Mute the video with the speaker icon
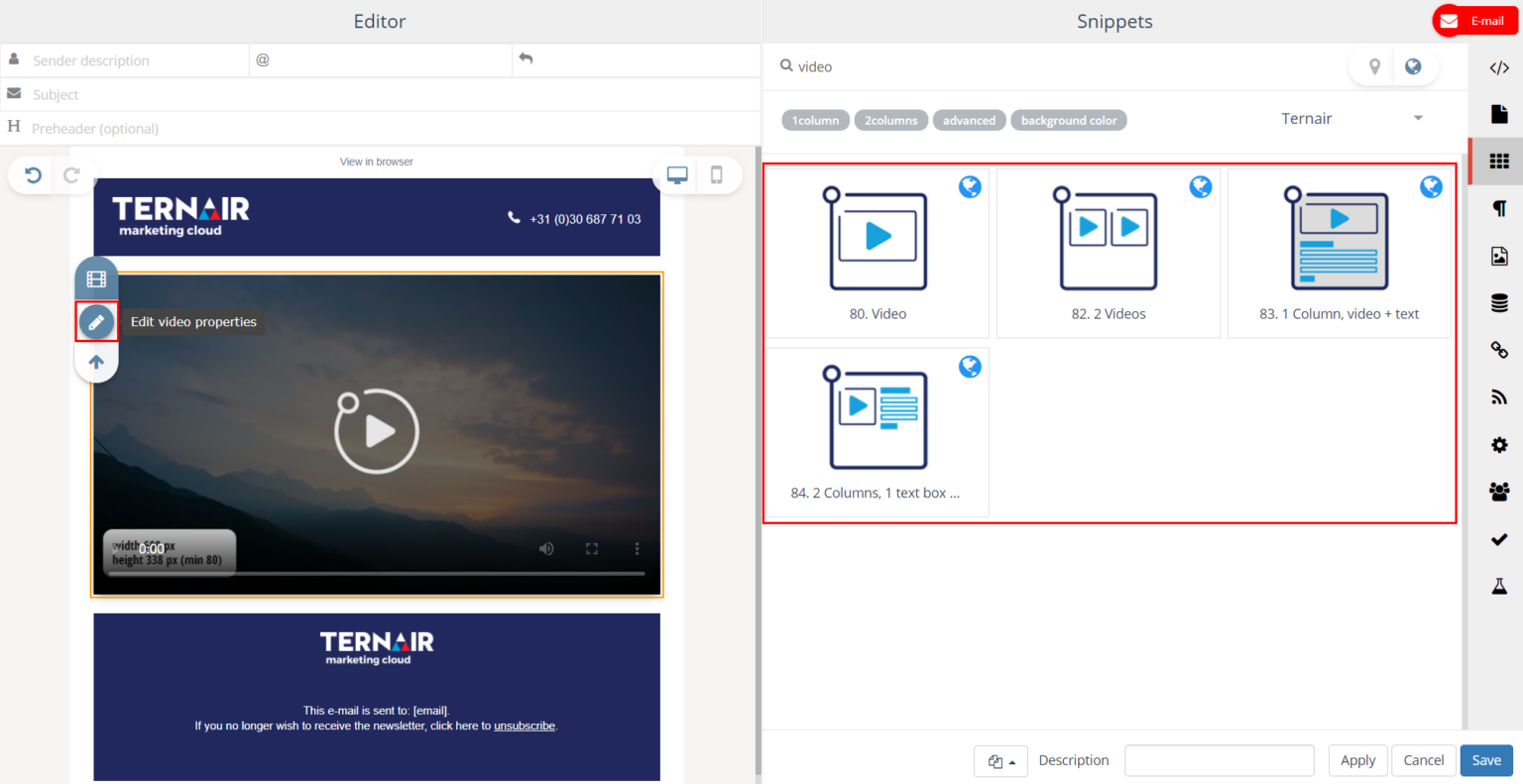 546,548
